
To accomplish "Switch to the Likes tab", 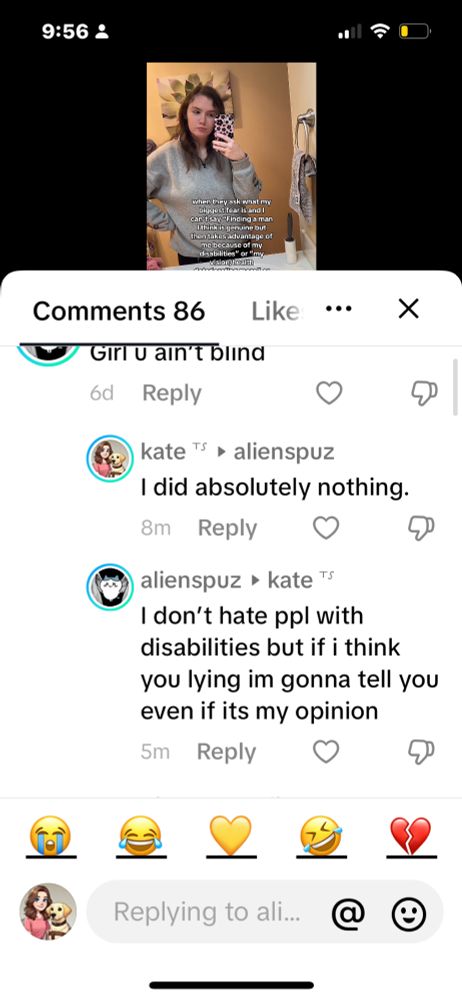I will 275,311.
